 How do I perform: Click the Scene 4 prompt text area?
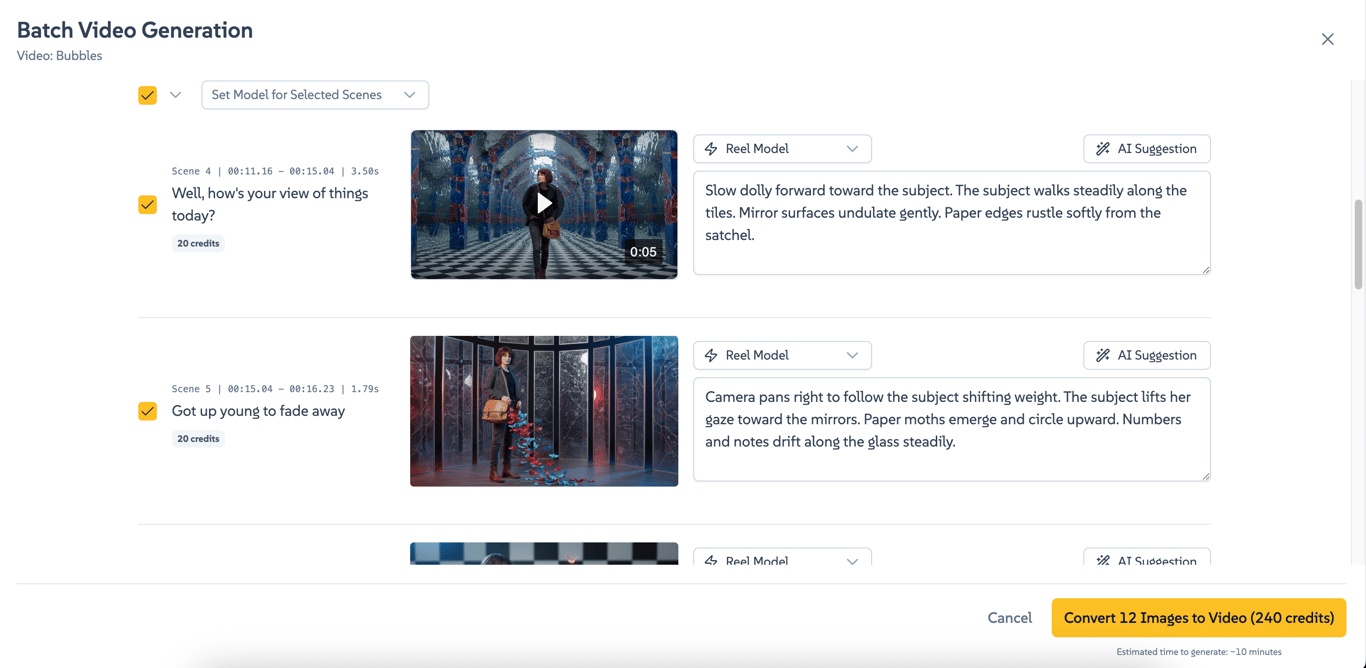point(952,223)
